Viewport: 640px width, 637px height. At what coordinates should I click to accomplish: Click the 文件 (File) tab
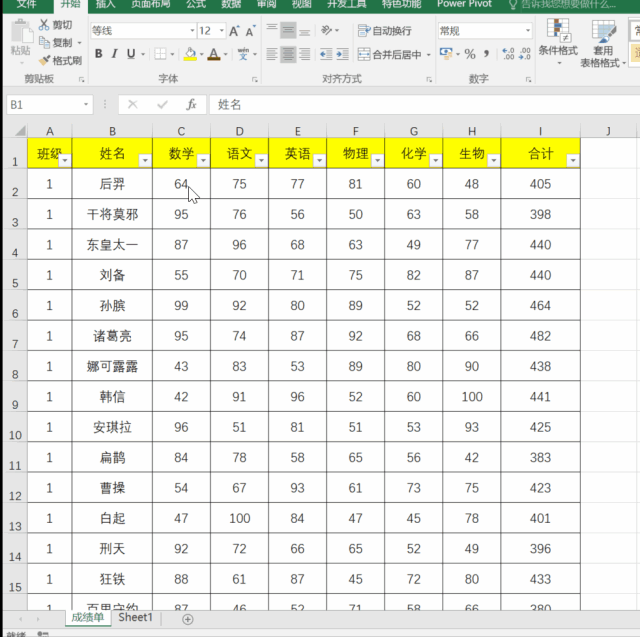click(27, 4)
